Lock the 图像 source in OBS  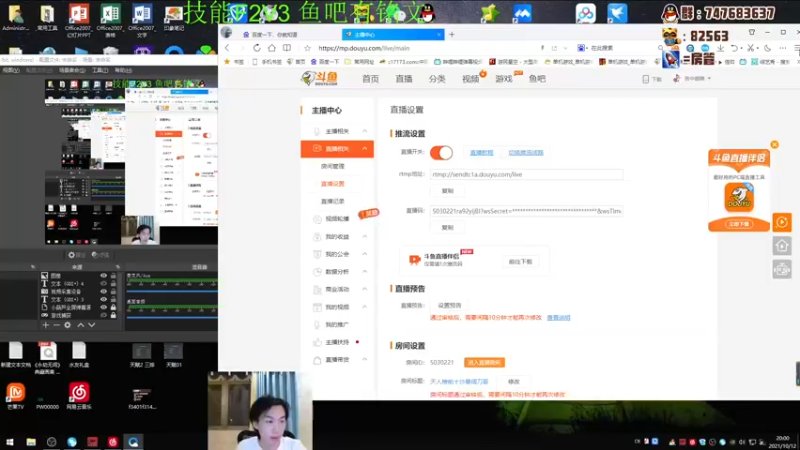pos(113,276)
